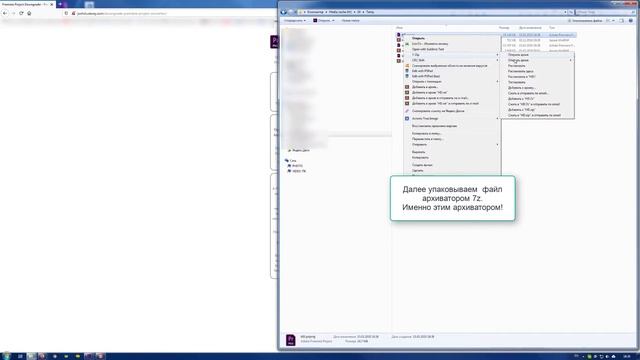Sort by 'Дата изменения' column header

pos(530,28)
